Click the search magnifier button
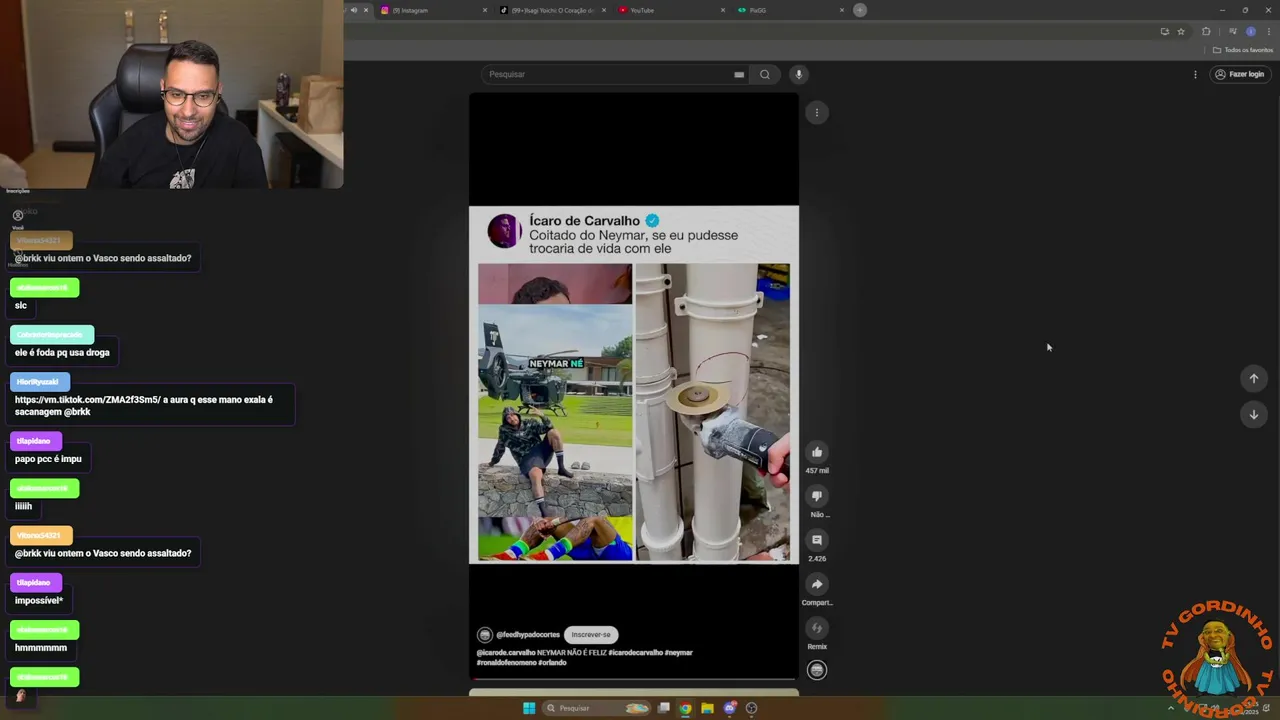The image size is (1280, 720). [x=765, y=74]
